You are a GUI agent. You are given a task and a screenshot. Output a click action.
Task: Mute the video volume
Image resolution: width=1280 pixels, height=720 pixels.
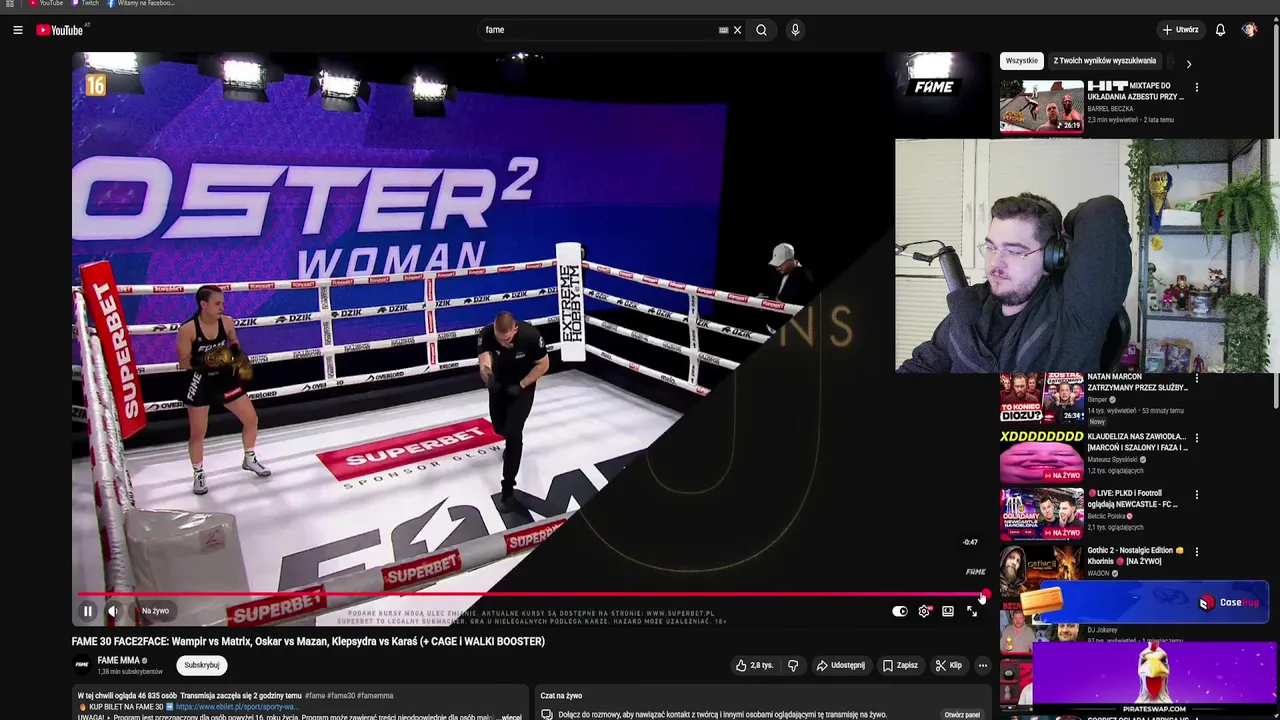[x=113, y=611]
